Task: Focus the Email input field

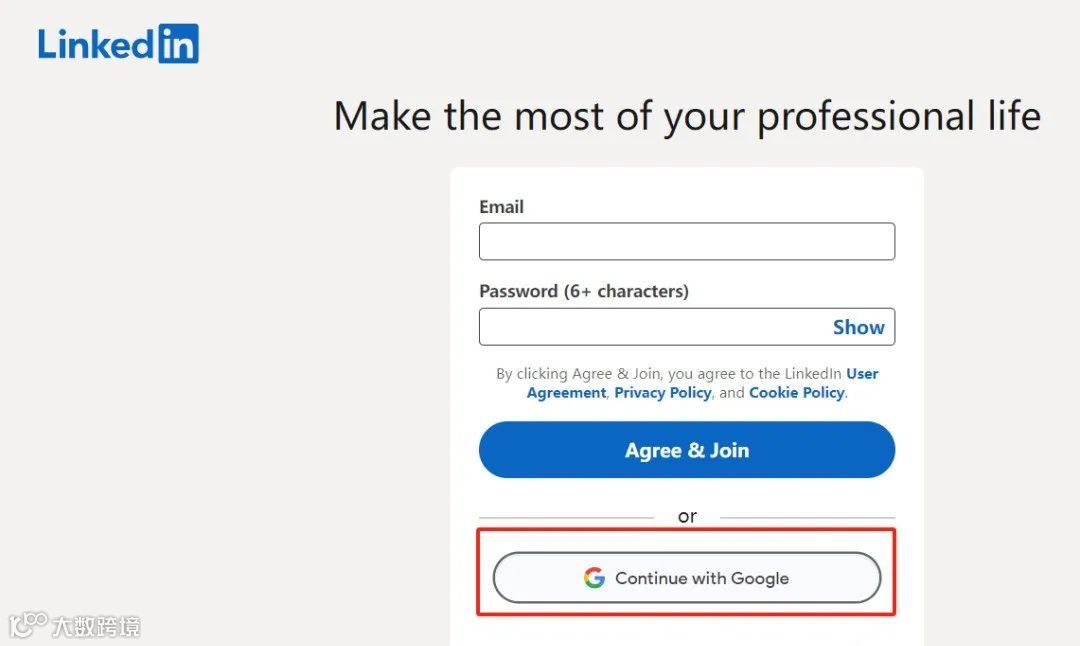Action: (686, 242)
